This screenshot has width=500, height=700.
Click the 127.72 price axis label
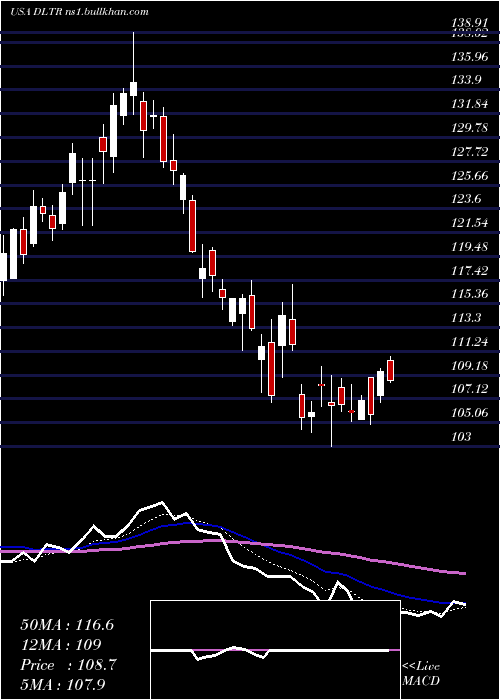(x=472, y=152)
